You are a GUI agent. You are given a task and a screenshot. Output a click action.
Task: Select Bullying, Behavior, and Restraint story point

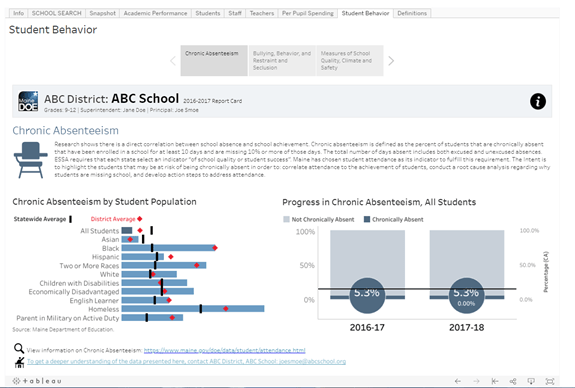(x=282, y=61)
